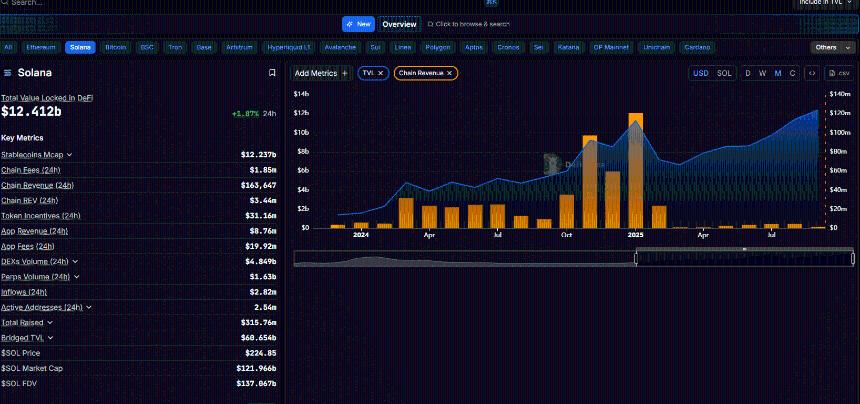
Task: Open Total Value Locked in DeFi link
Action: point(47,98)
